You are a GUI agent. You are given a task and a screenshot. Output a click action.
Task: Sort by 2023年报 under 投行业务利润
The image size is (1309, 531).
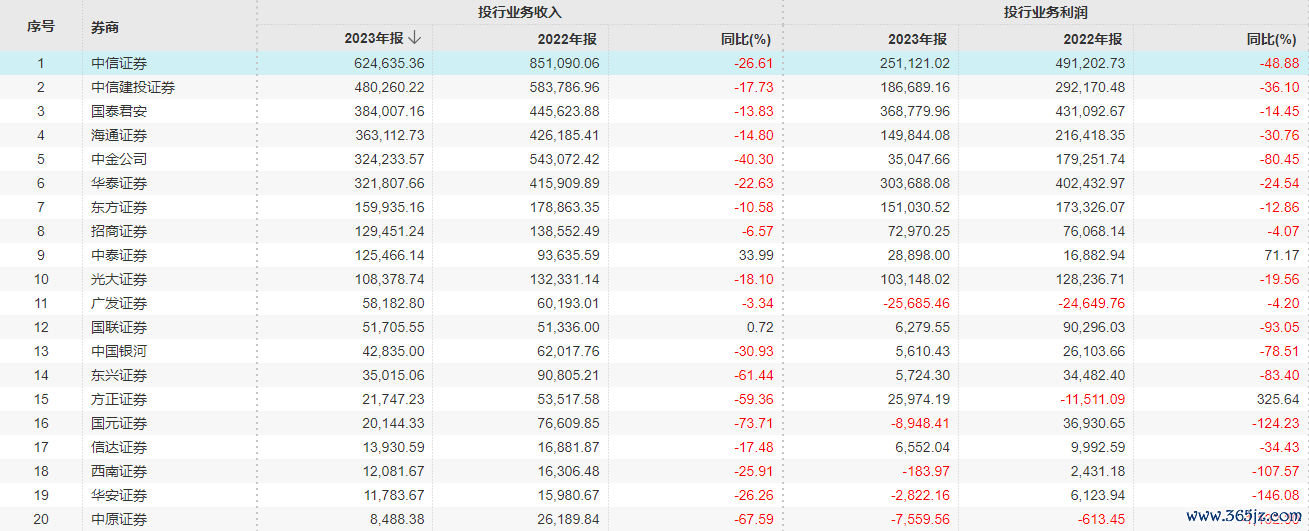917,39
